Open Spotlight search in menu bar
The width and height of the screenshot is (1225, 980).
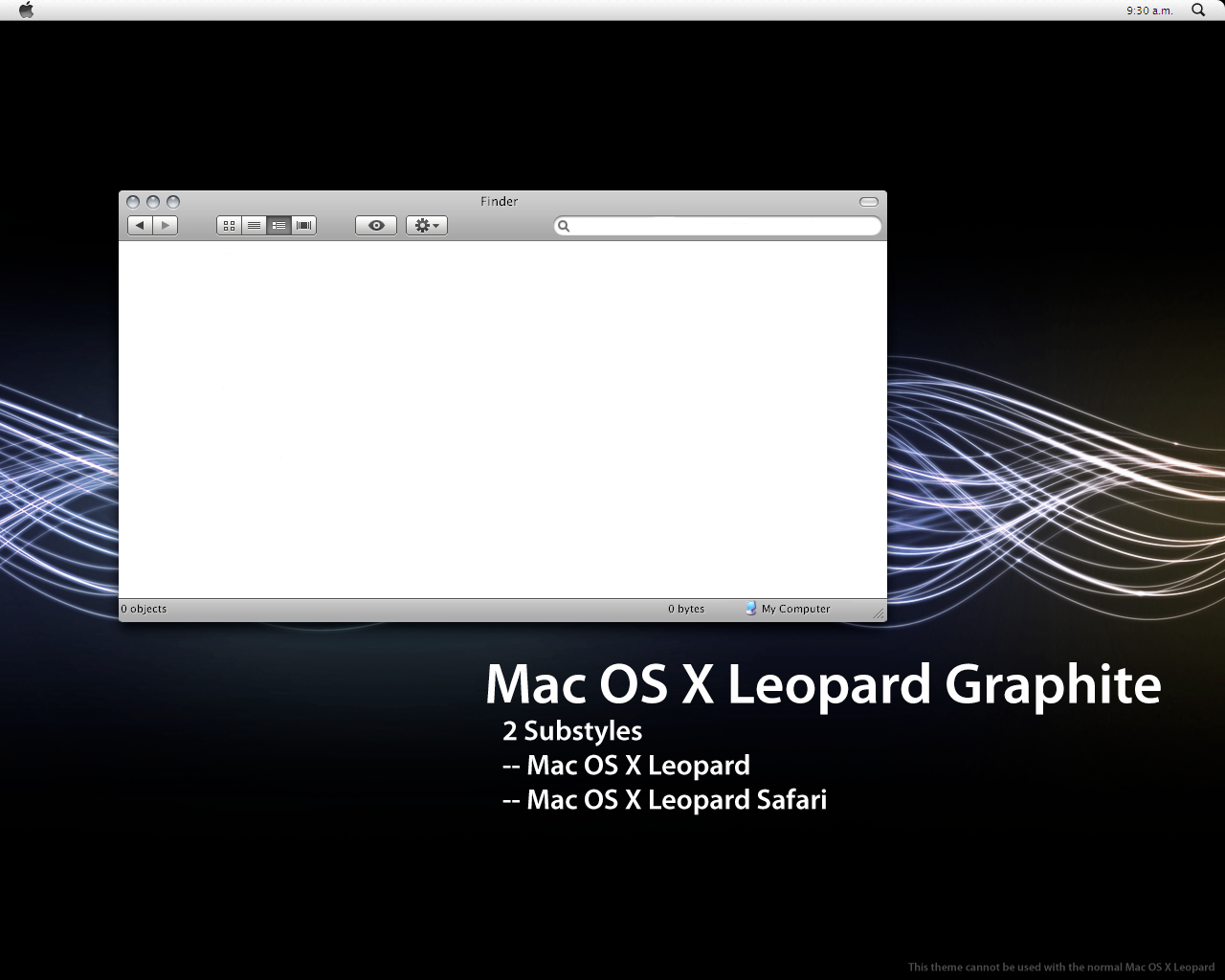click(1198, 10)
